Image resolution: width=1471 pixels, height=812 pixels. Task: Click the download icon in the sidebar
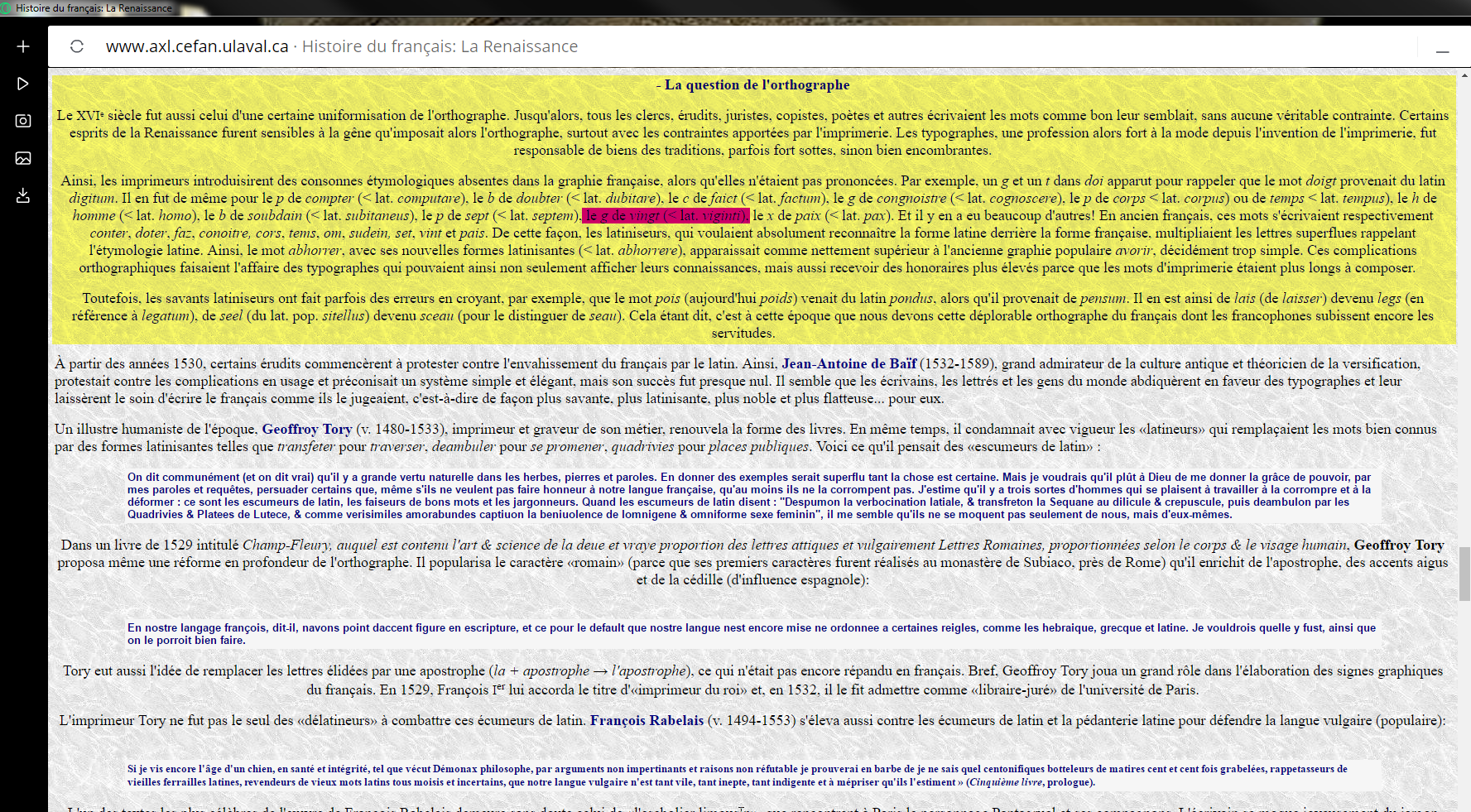click(23, 195)
